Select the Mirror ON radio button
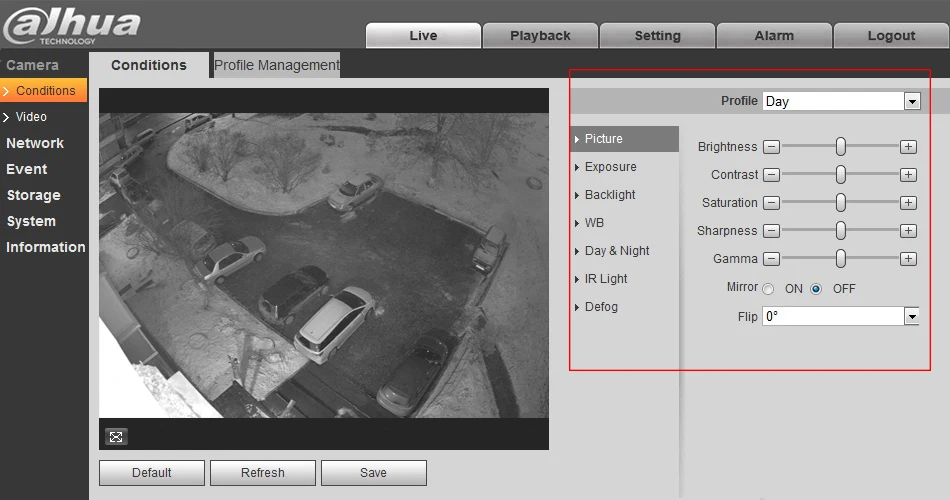 (x=768, y=289)
